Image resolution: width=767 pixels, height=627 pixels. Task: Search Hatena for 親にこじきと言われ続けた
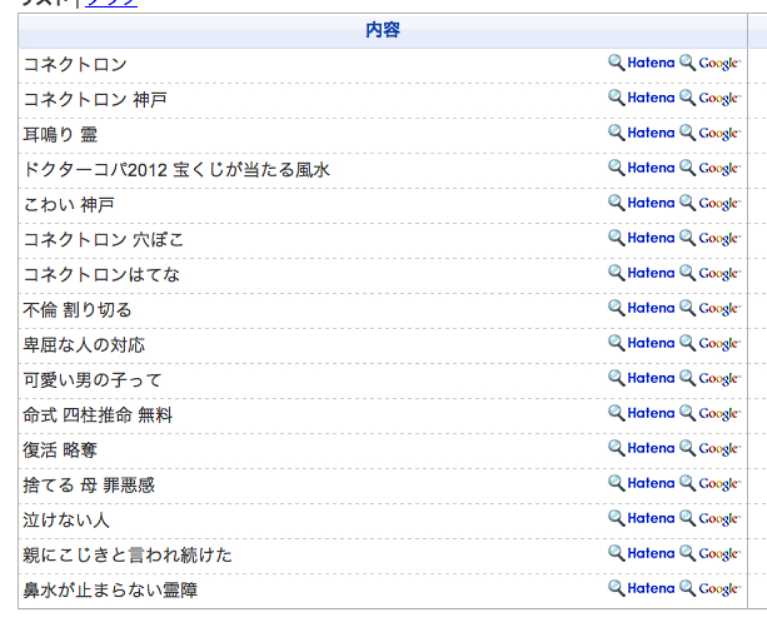(641, 553)
